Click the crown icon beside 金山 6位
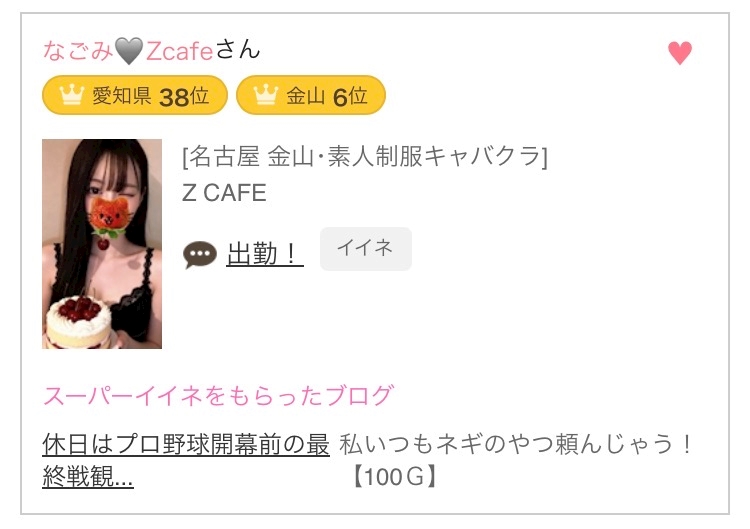Viewport: 750px width, 529px height. tap(265, 95)
